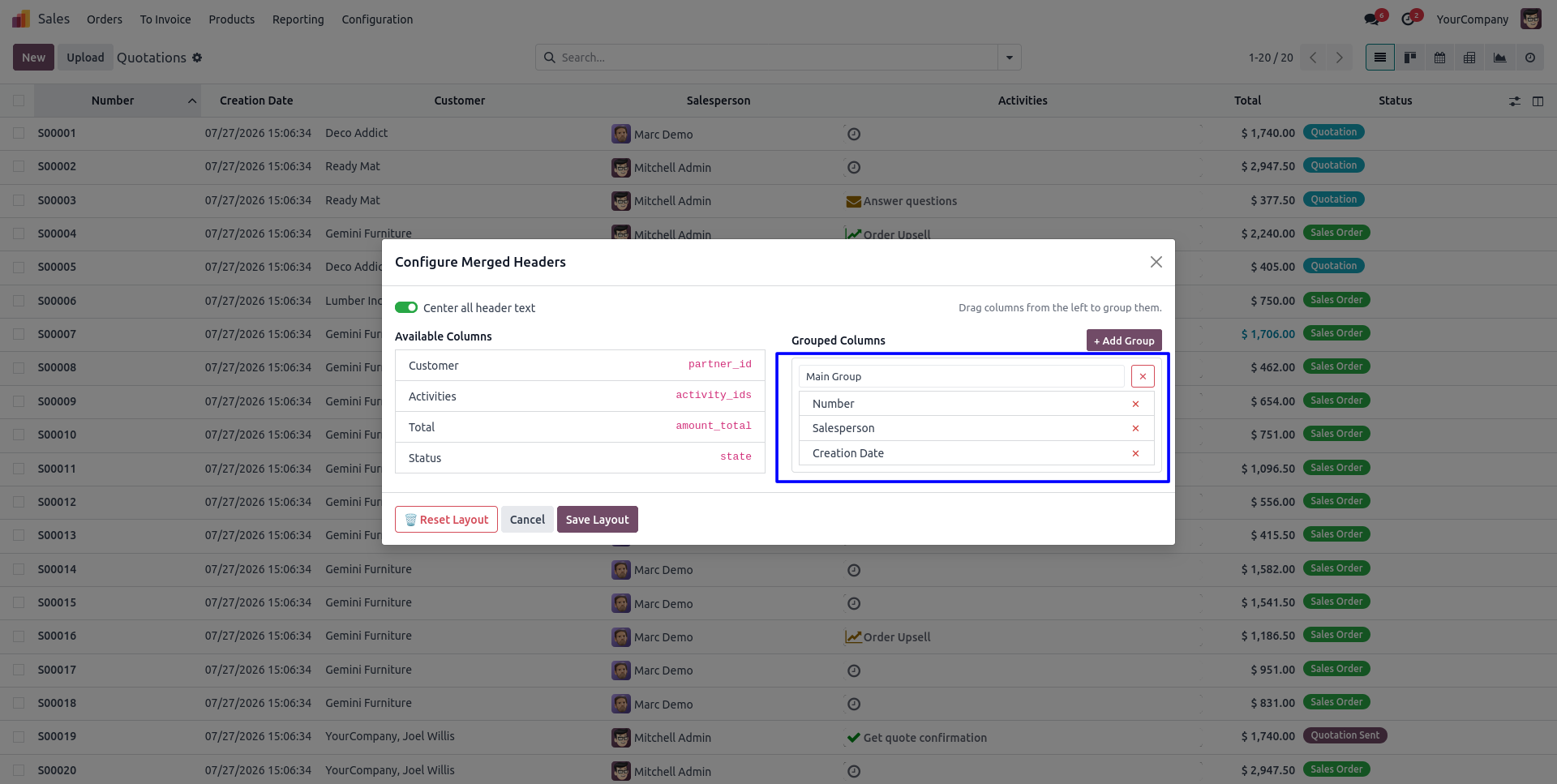Open the Activity view clock icon

click(x=1529, y=58)
